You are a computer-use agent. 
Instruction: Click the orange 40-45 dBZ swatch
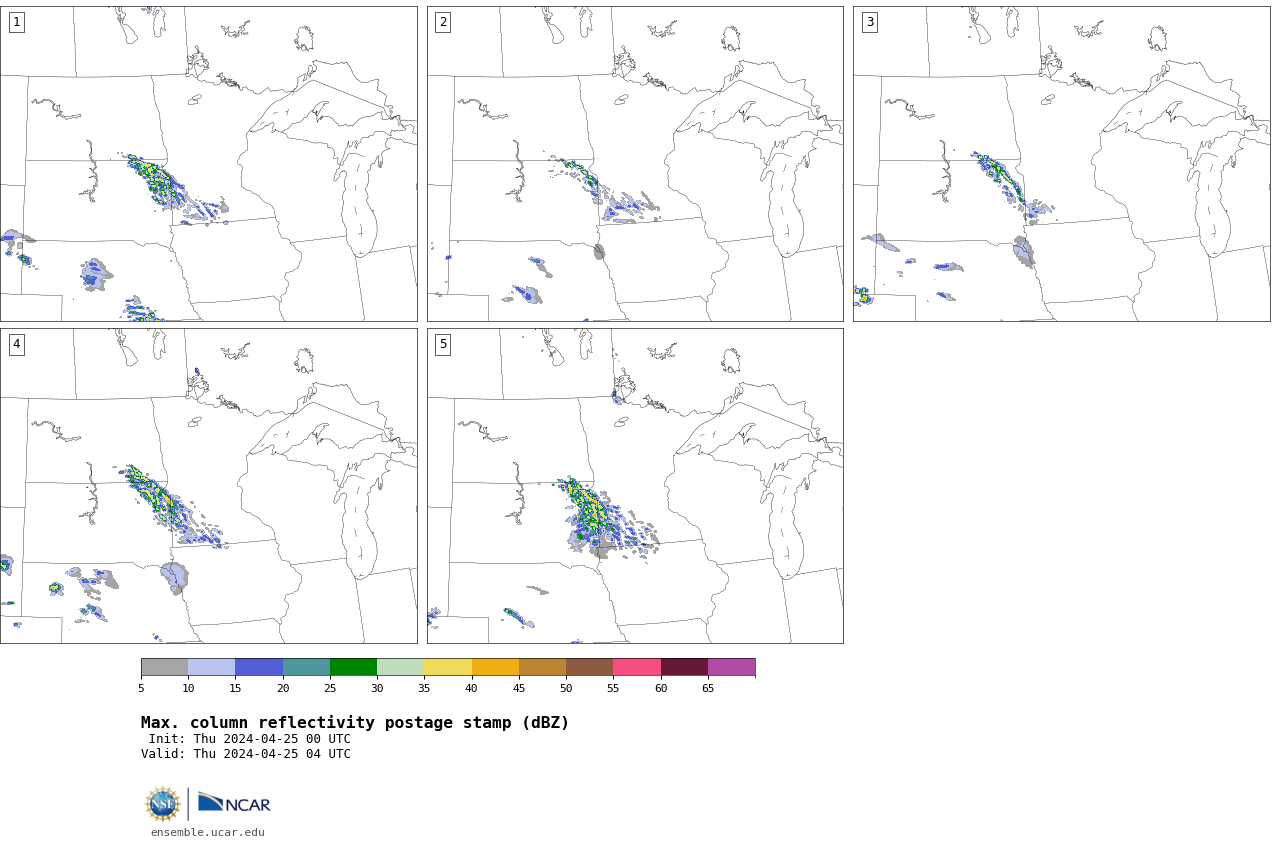coord(495,667)
